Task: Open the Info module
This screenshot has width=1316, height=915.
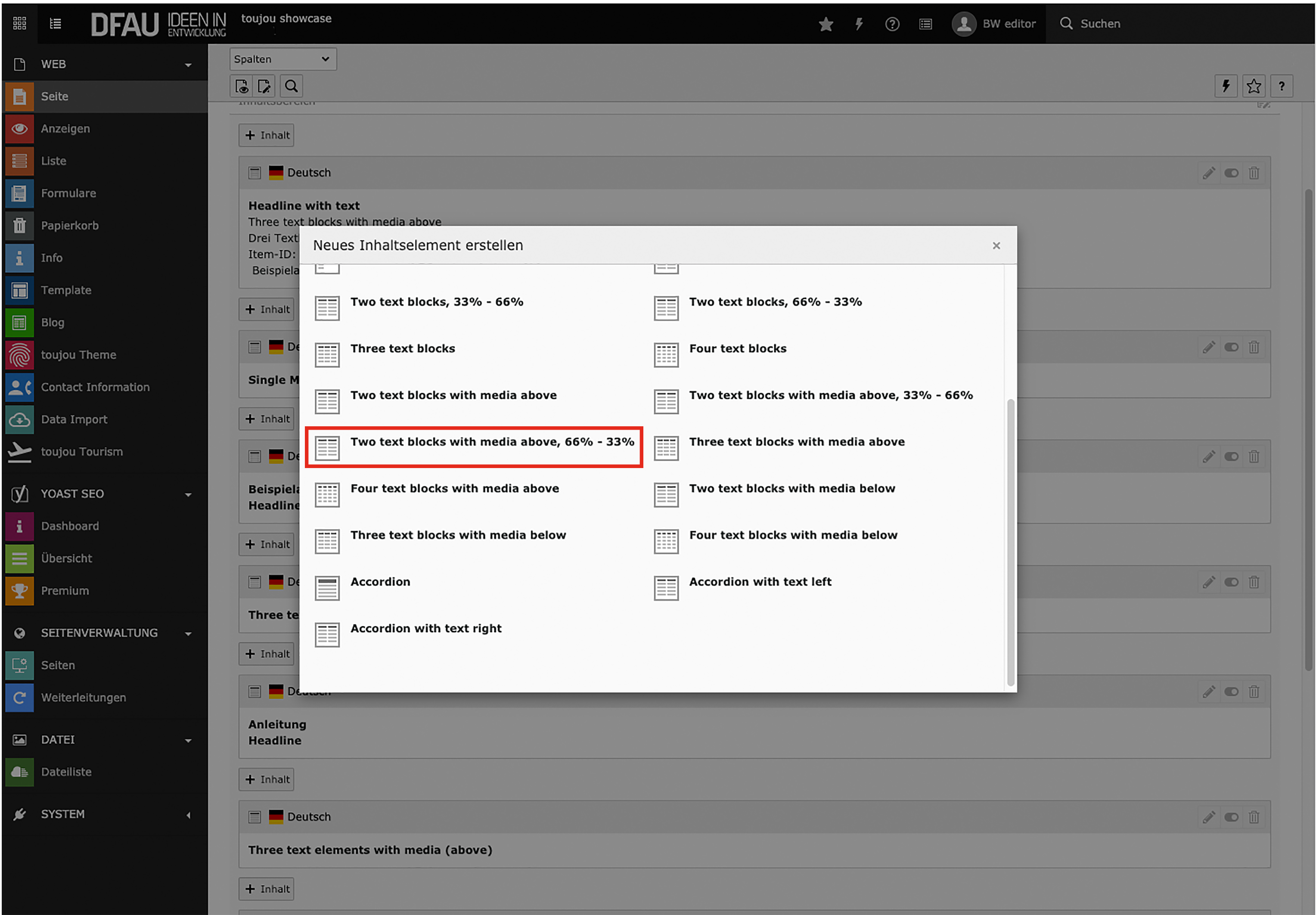Action: pyautogui.click(x=105, y=258)
